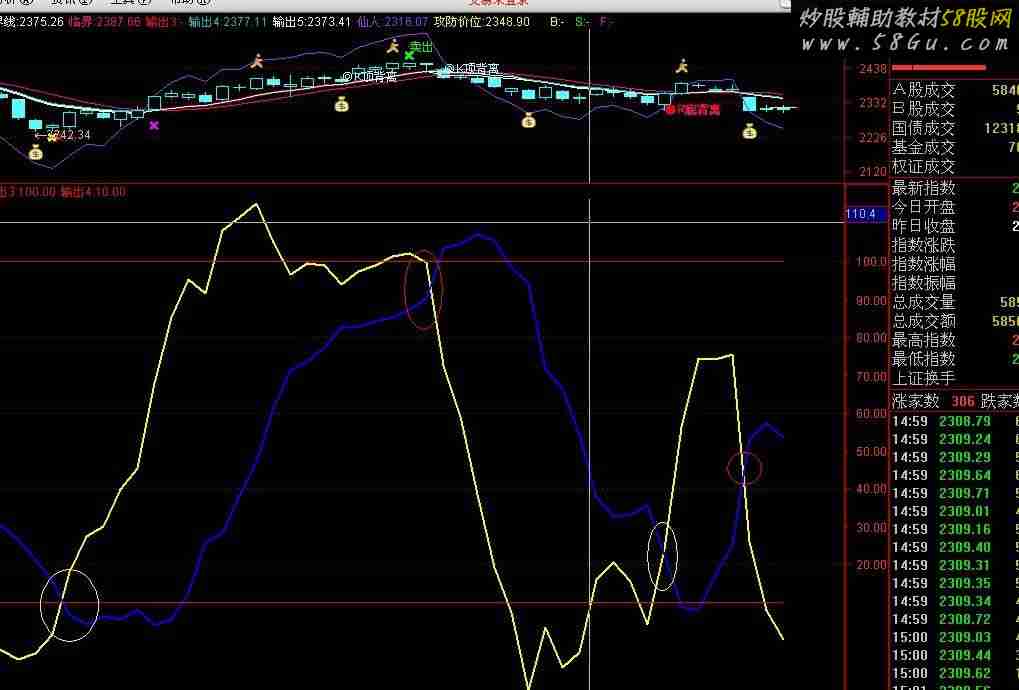
Task: Select the rightmost money bag icon on the K-line chart
Action: pos(749,130)
